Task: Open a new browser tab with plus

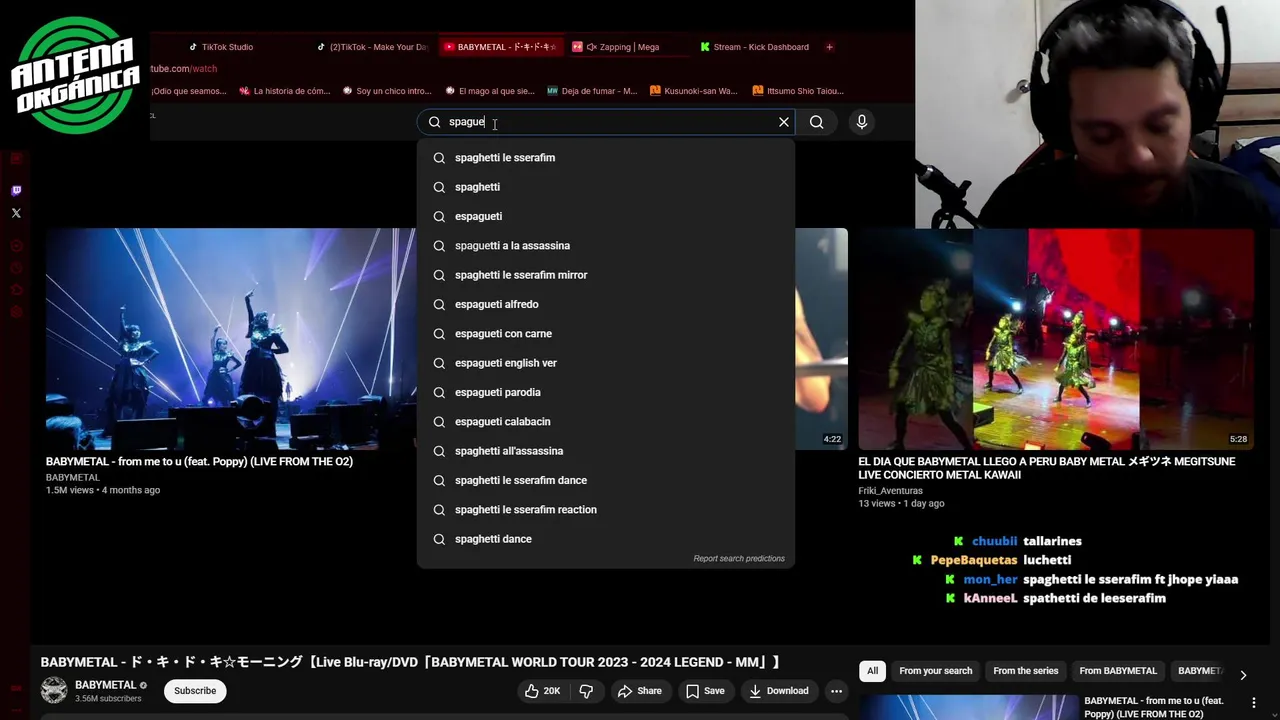Action: point(829,47)
